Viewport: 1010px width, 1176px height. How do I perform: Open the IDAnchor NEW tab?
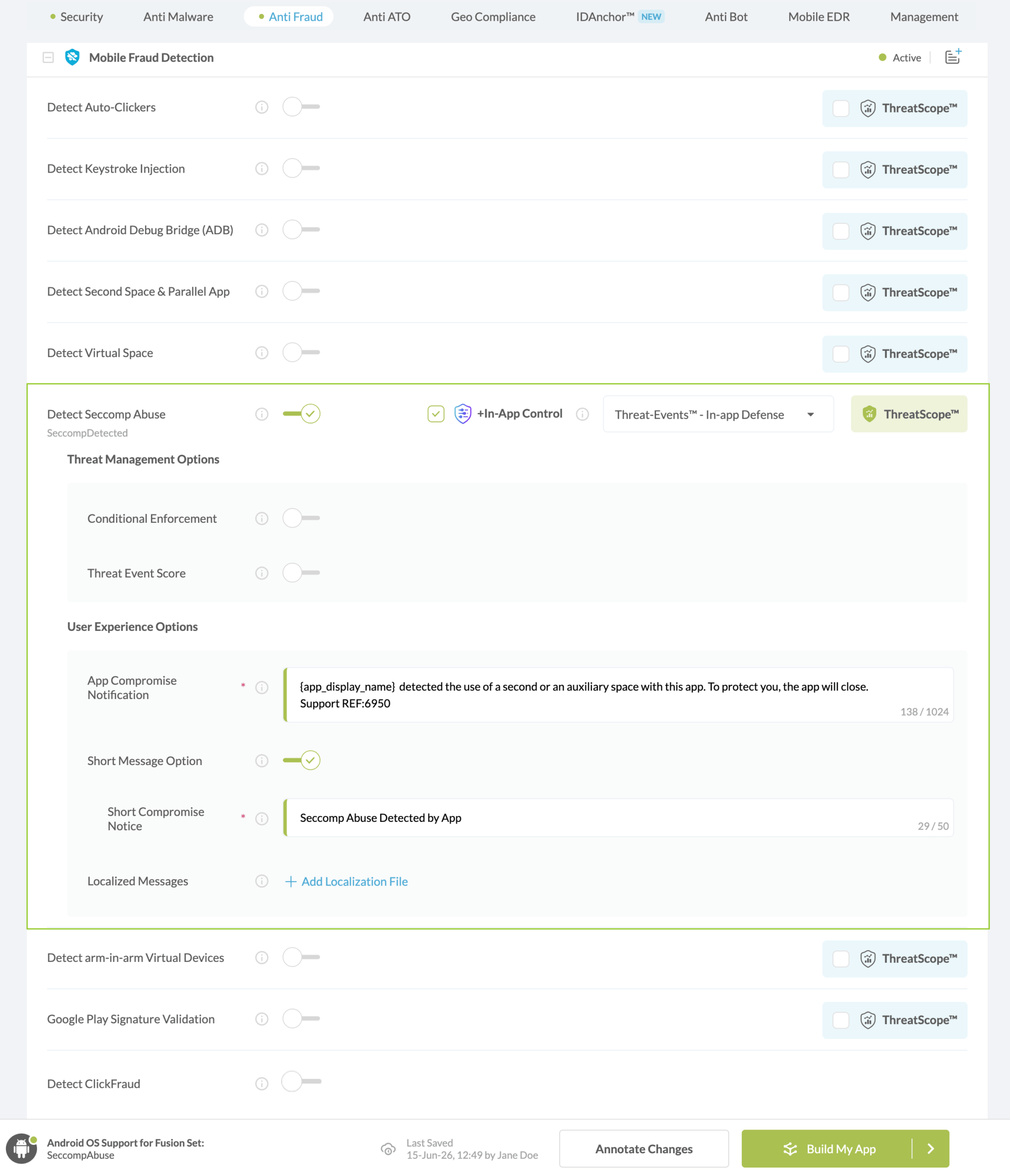click(x=619, y=17)
